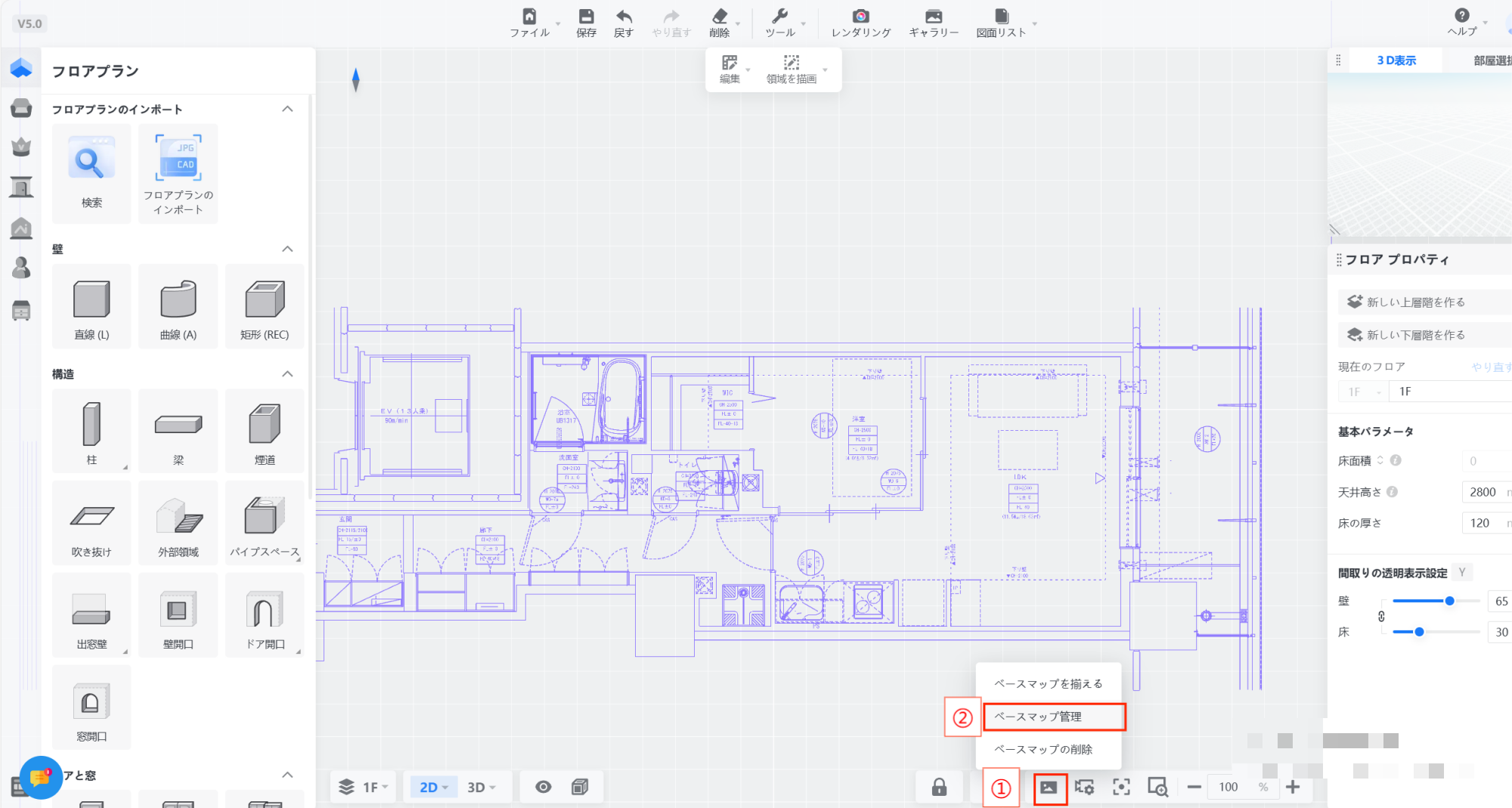Select the 吹き抜け void tool

click(x=91, y=523)
